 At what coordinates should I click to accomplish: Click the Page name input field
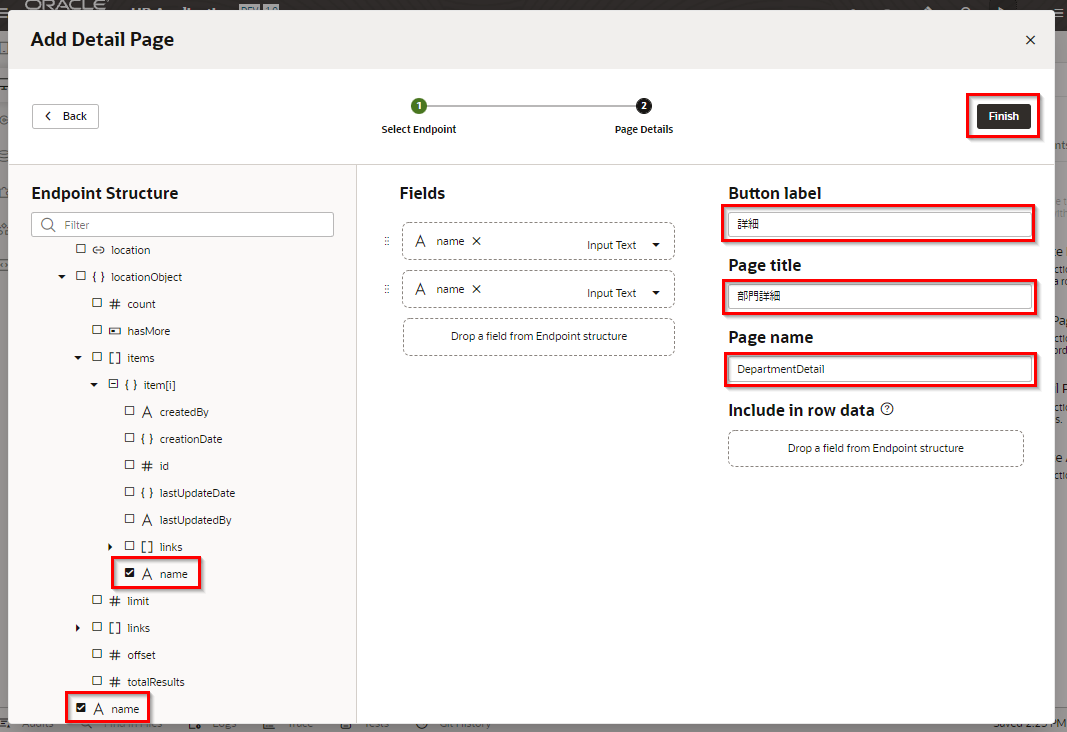pos(880,369)
